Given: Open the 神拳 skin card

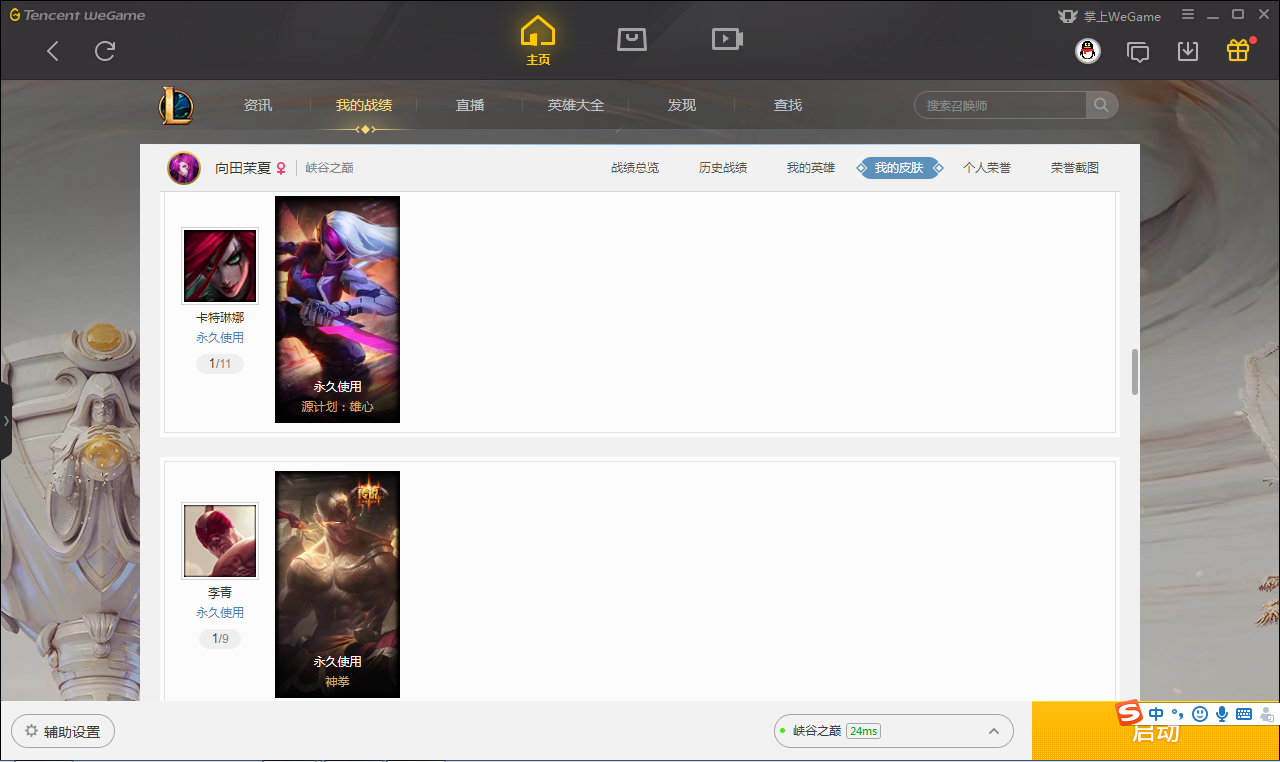Looking at the screenshot, I should 337,584.
